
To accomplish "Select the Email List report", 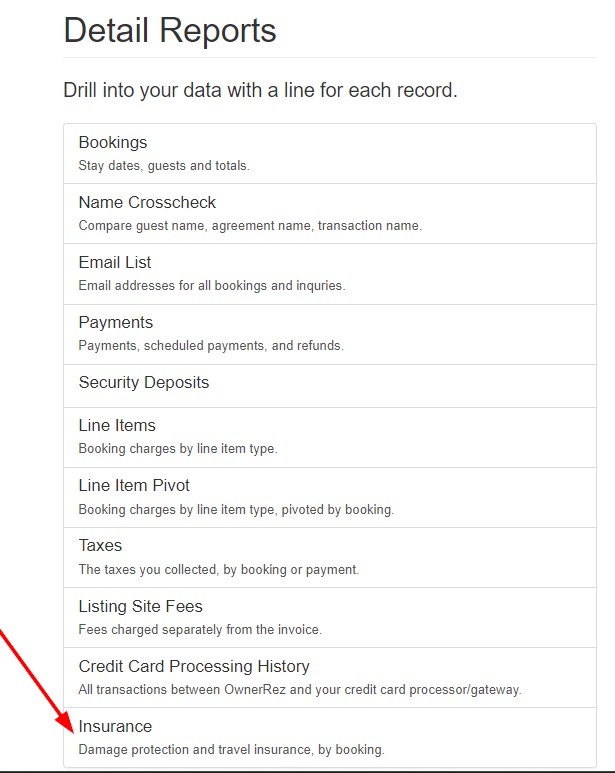I will [115, 263].
